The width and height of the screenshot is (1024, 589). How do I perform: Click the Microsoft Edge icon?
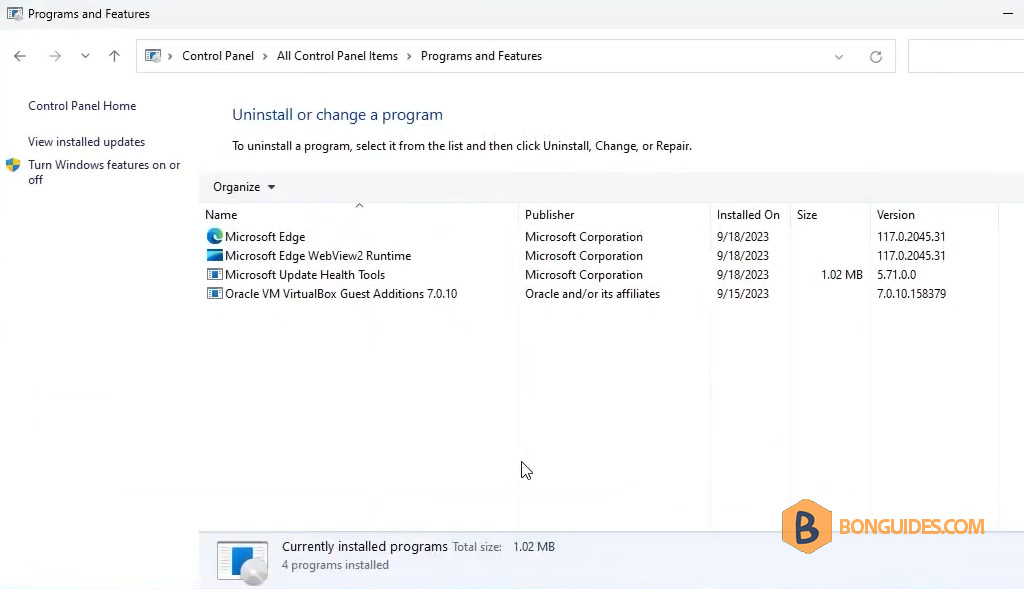214,236
